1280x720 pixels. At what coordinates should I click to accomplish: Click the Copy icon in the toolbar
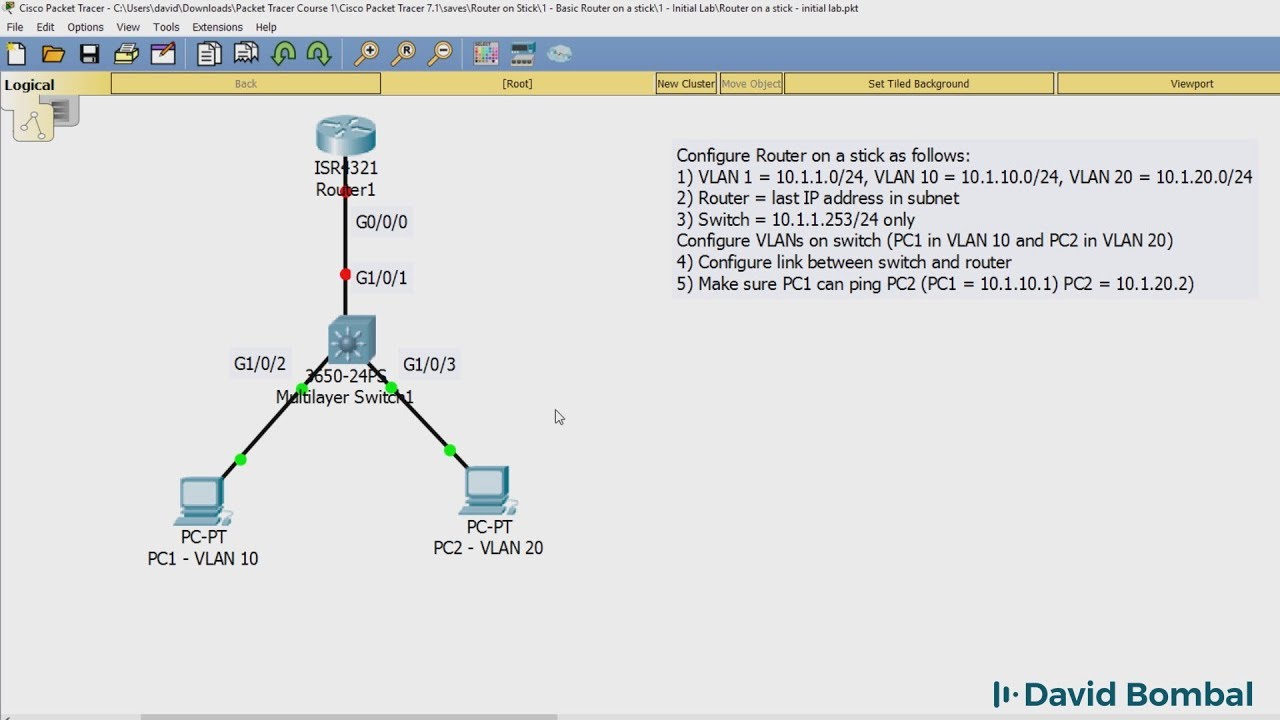(x=209, y=54)
